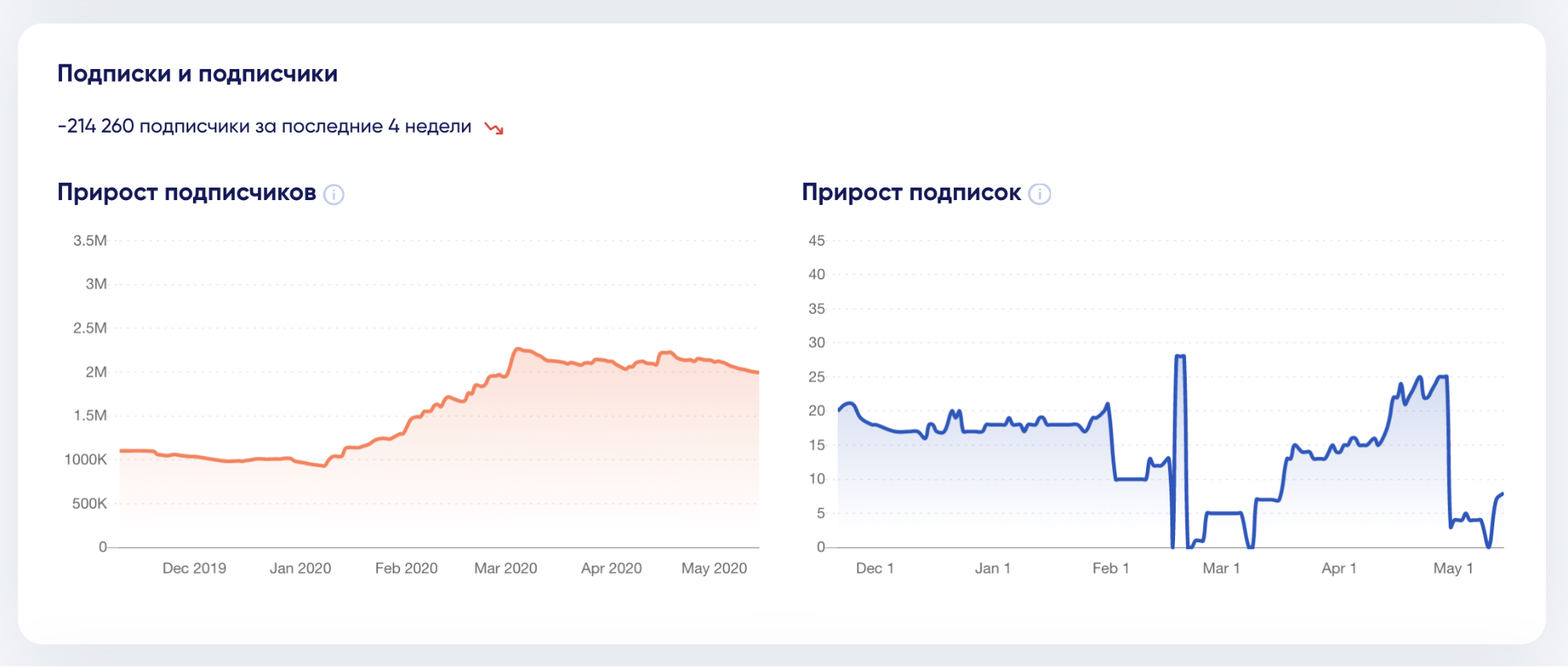Click the blue spike peak before Mar 1
Screen dimensions: 1568x667
point(1180,356)
